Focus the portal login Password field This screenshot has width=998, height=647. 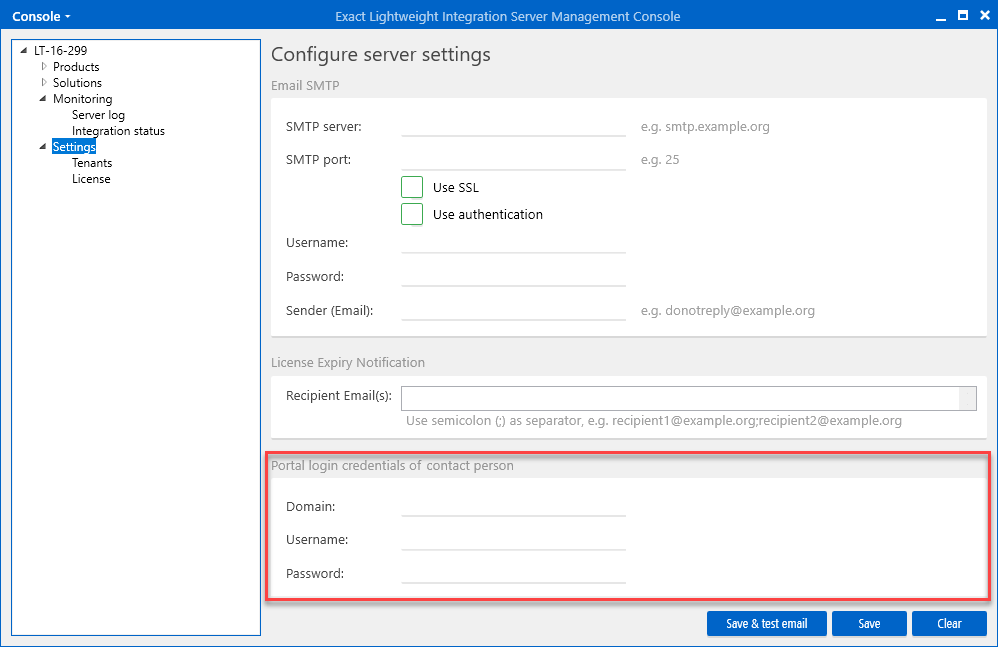tap(514, 573)
